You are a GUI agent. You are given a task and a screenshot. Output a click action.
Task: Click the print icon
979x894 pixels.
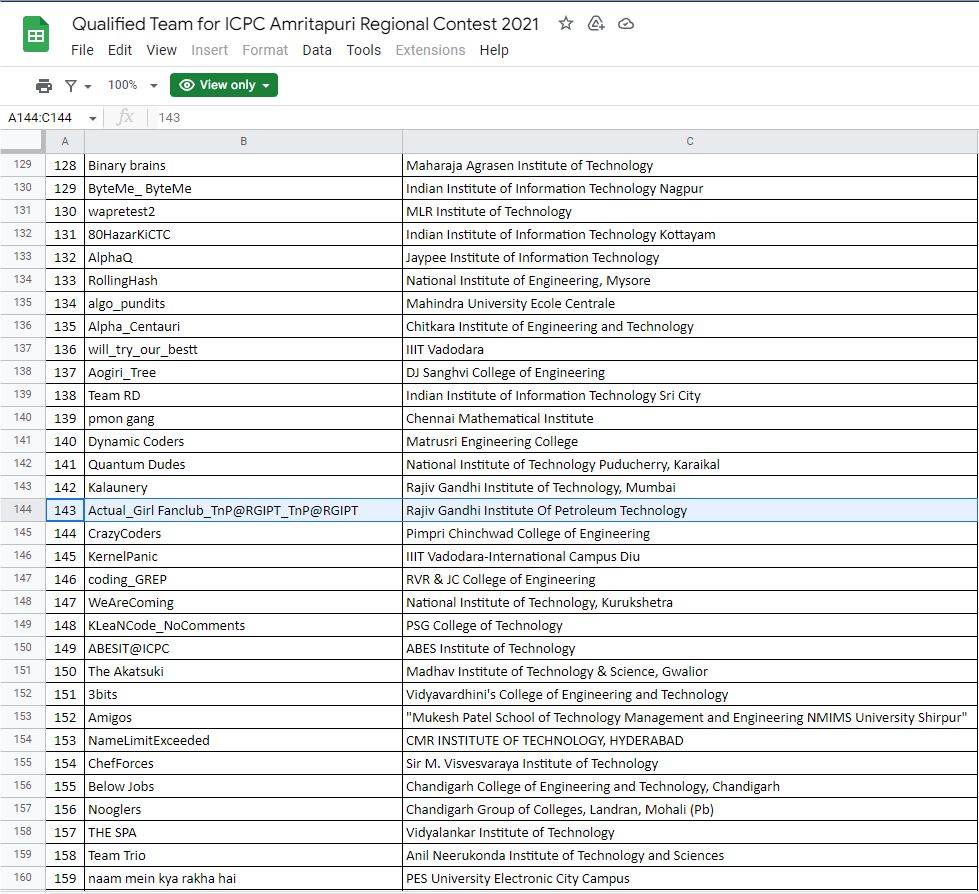(x=44, y=86)
